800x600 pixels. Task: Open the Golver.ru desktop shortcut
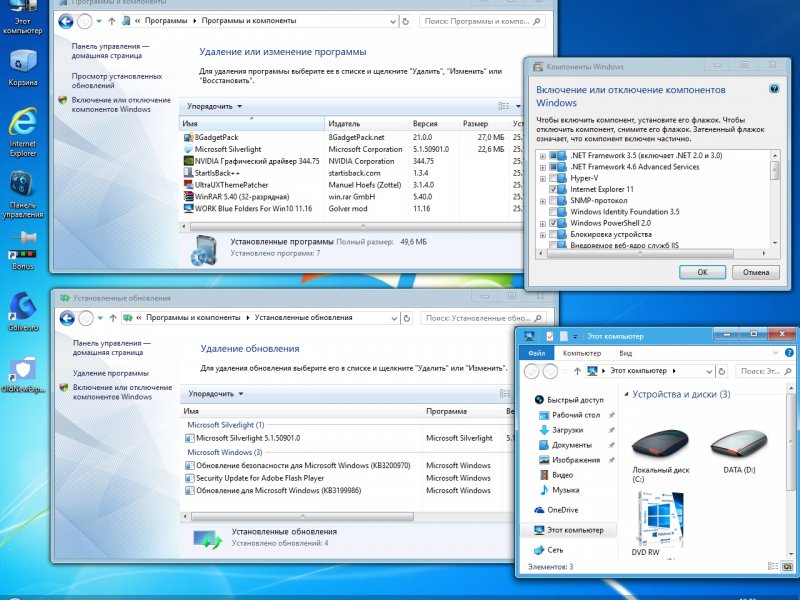point(23,312)
